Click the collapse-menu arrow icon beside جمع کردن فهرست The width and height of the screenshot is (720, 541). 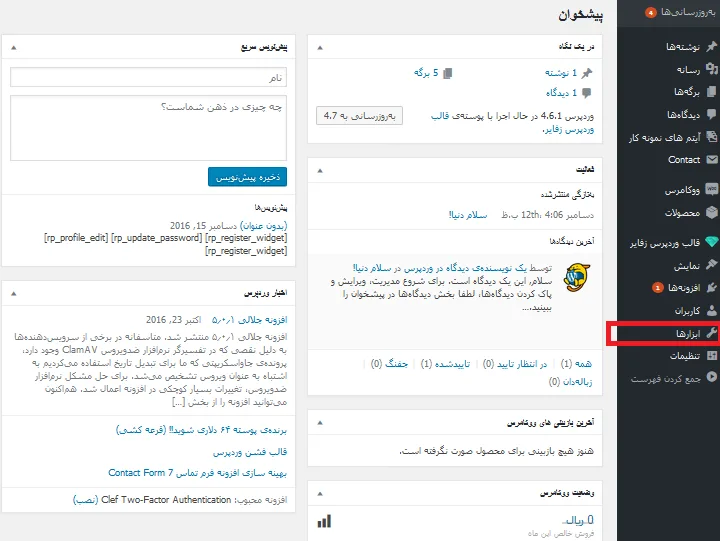coord(711,377)
